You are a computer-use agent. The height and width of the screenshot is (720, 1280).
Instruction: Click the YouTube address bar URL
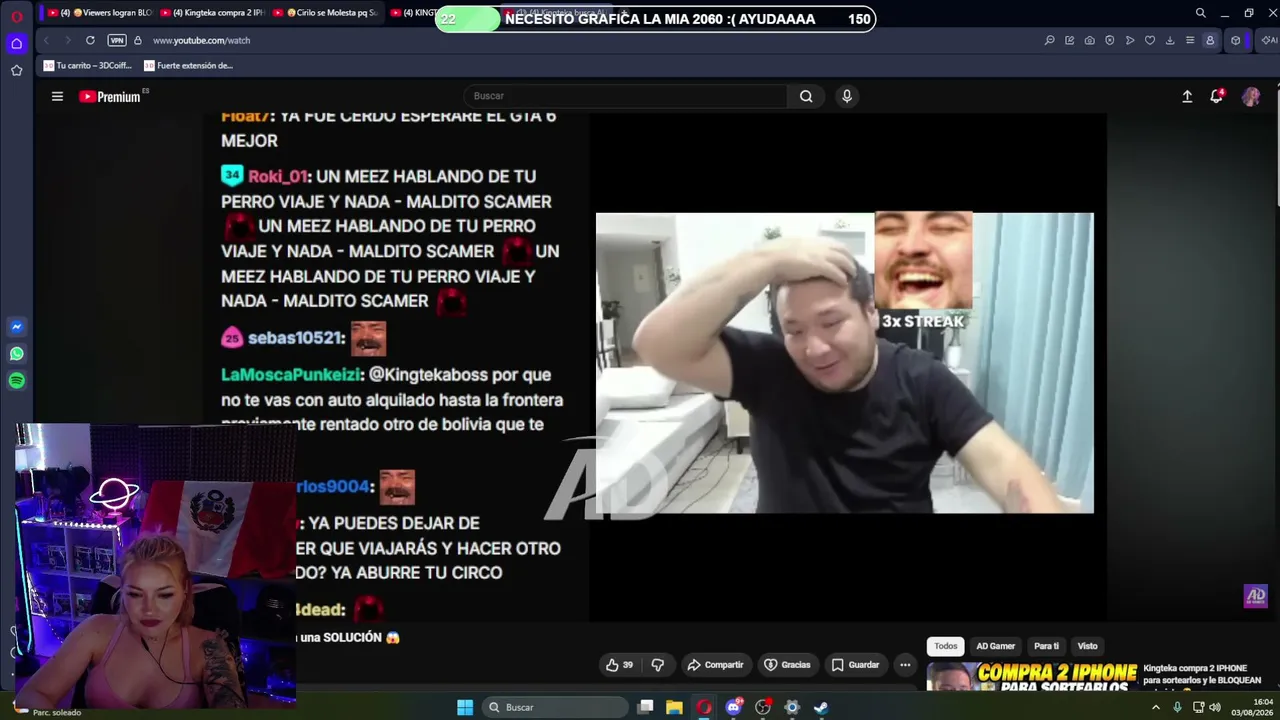(201, 40)
